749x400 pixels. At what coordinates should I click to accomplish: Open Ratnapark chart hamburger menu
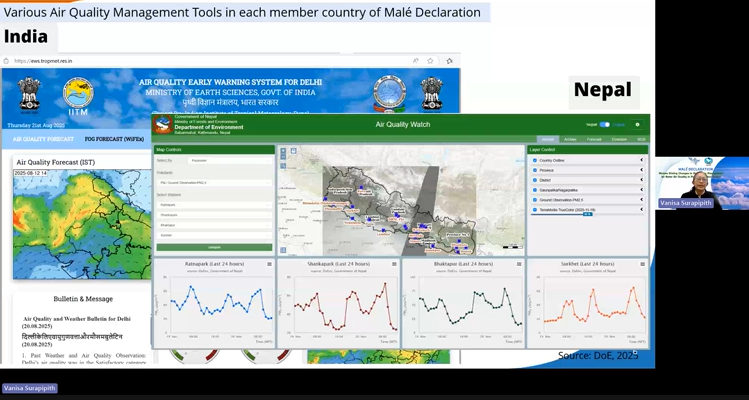pyautogui.click(x=269, y=264)
